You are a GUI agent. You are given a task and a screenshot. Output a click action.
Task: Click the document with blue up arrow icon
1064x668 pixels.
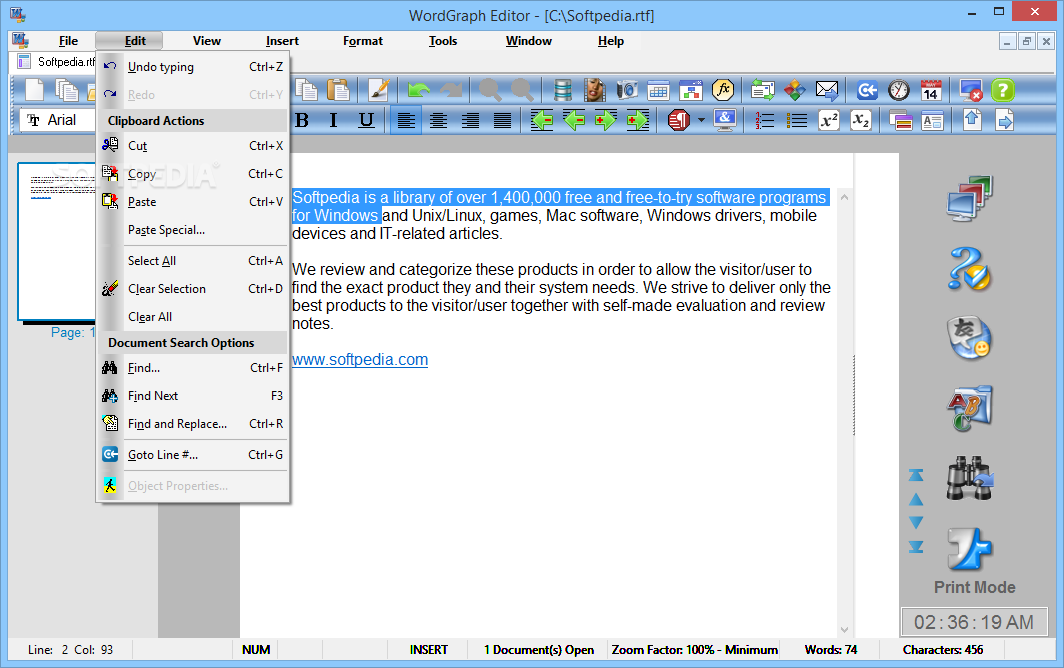972,120
